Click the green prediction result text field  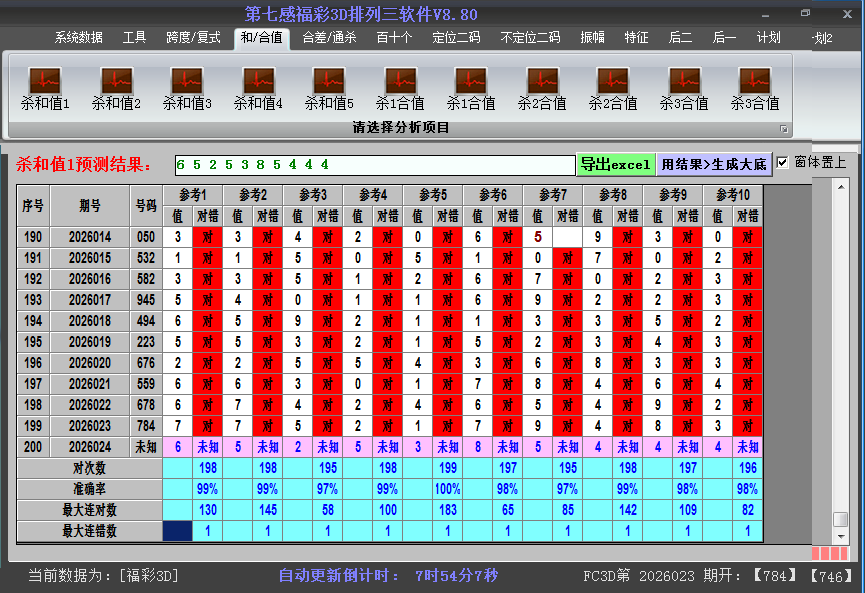[374, 164]
